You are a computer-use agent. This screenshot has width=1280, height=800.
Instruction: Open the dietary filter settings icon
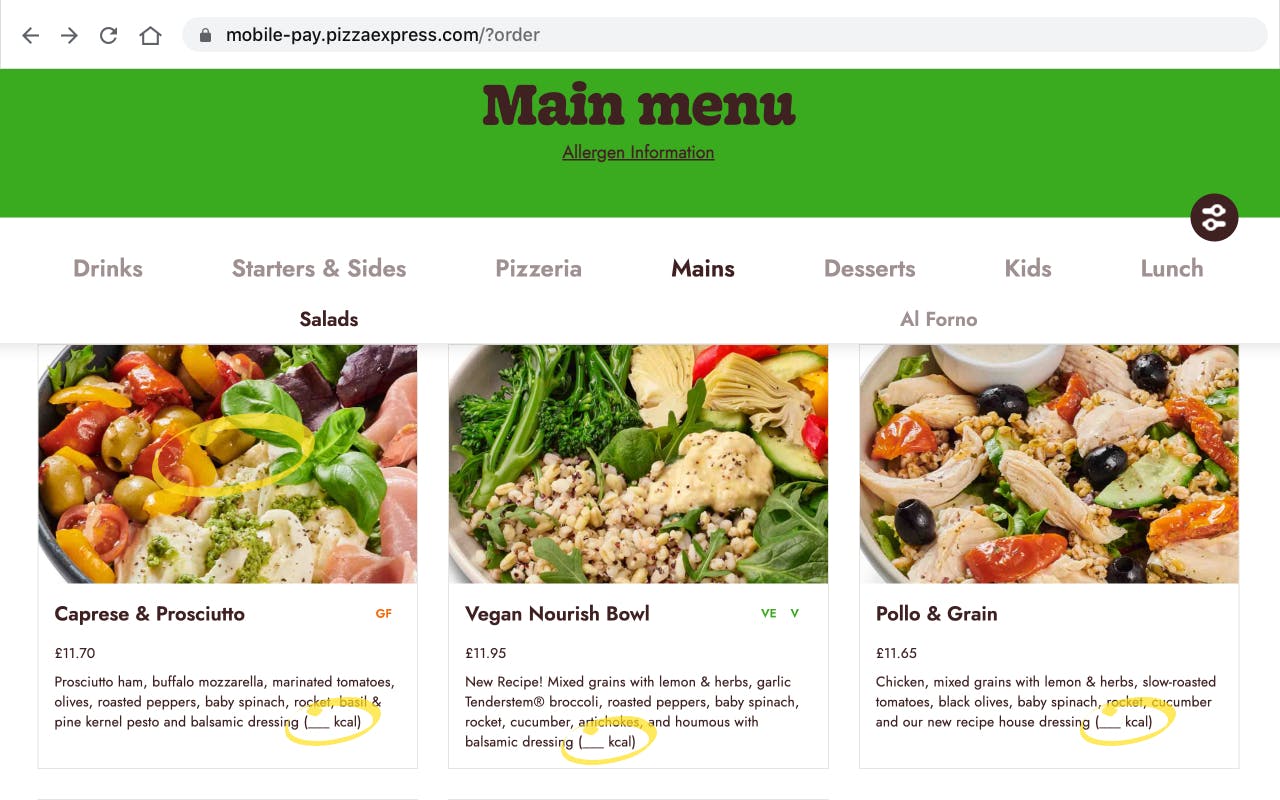[x=1214, y=217]
